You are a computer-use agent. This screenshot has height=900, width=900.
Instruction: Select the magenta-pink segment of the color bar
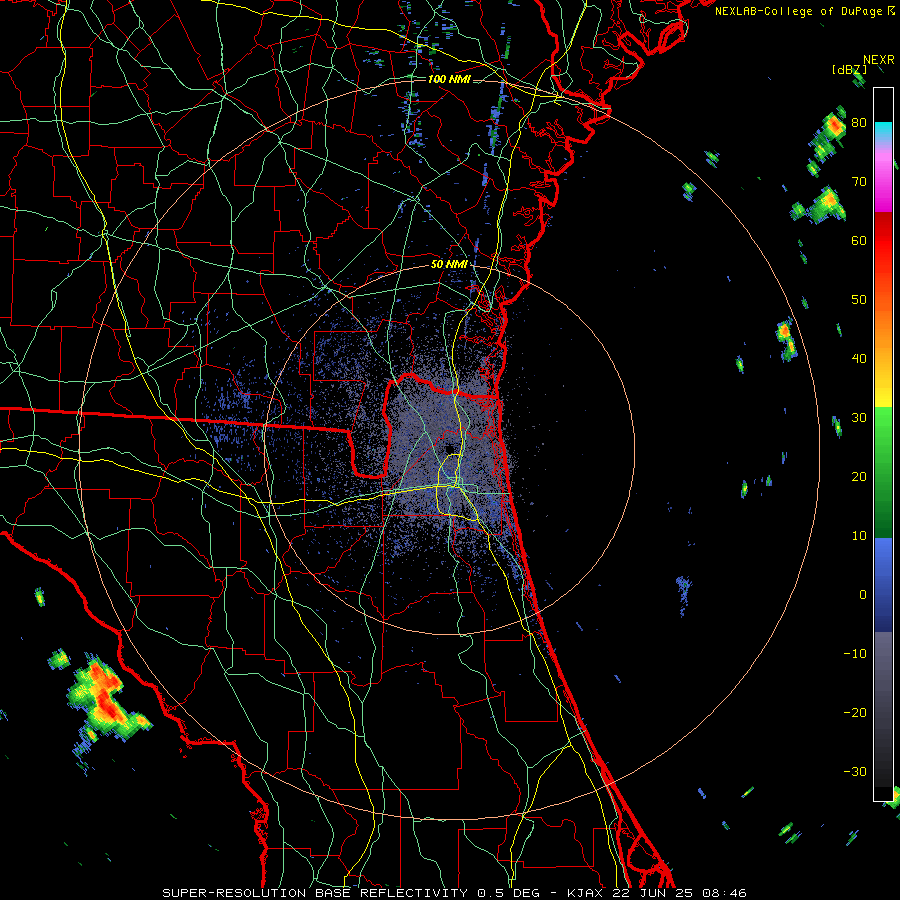coord(883,178)
